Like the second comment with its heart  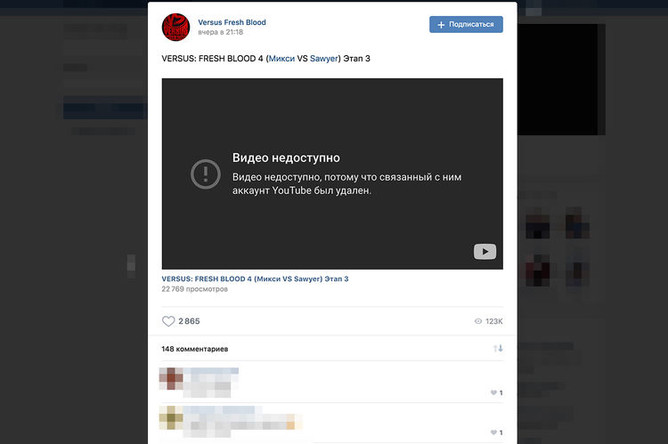493,432
